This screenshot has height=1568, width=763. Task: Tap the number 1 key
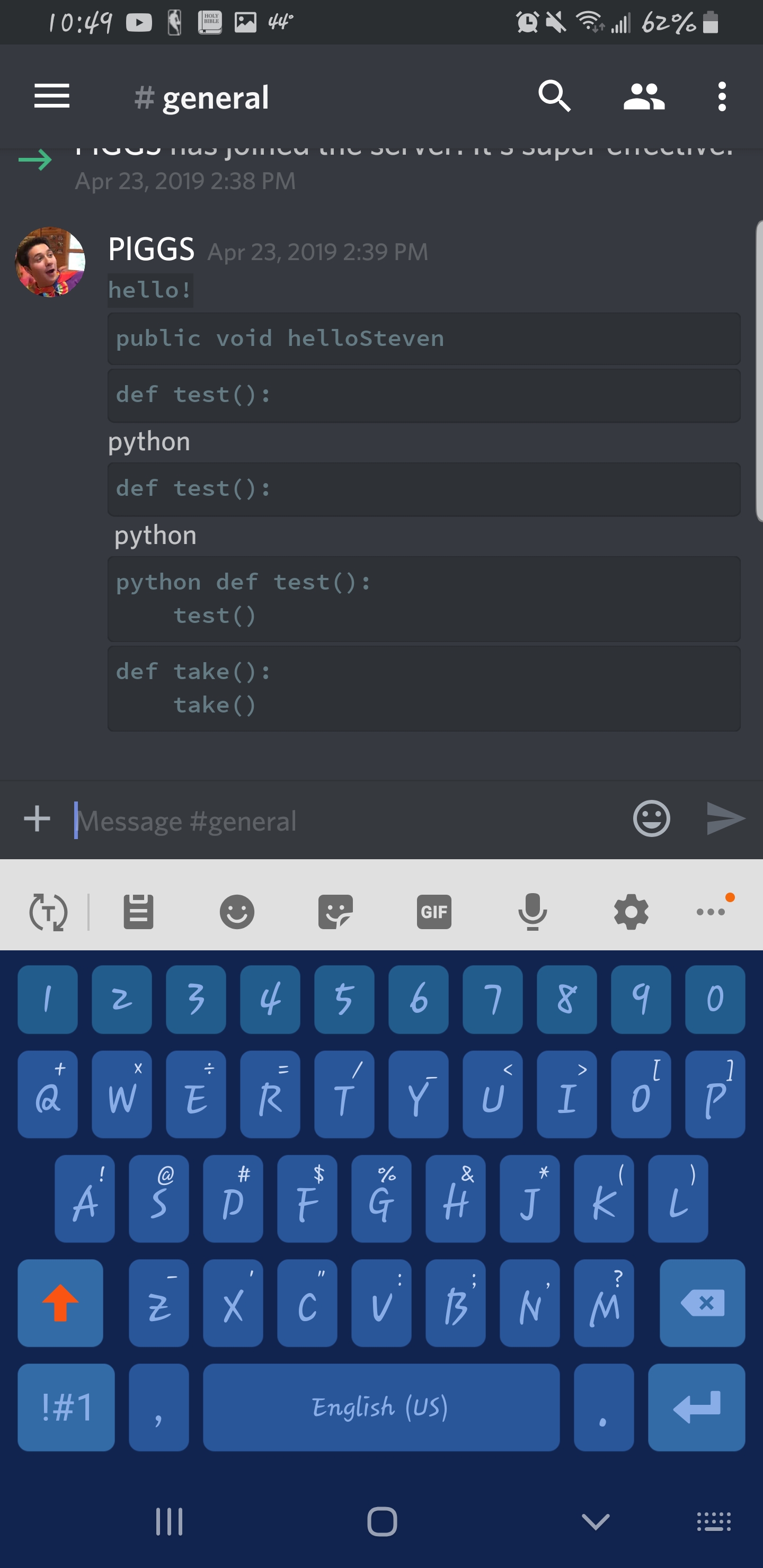[x=48, y=999]
